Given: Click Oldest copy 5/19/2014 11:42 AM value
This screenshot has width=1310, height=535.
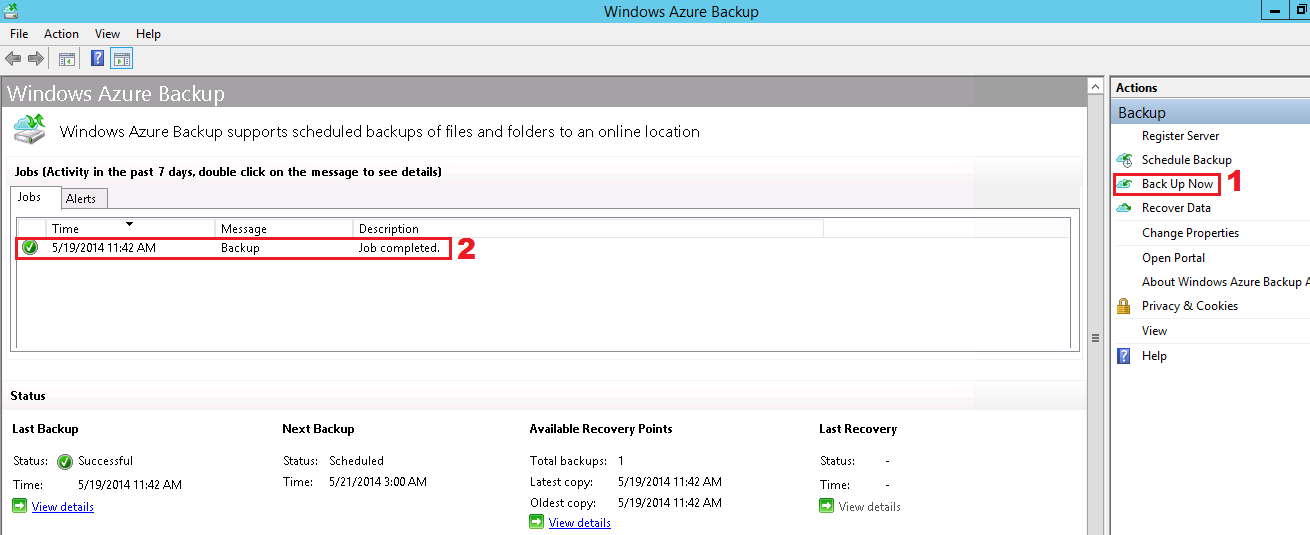Looking at the screenshot, I should (670, 503).
